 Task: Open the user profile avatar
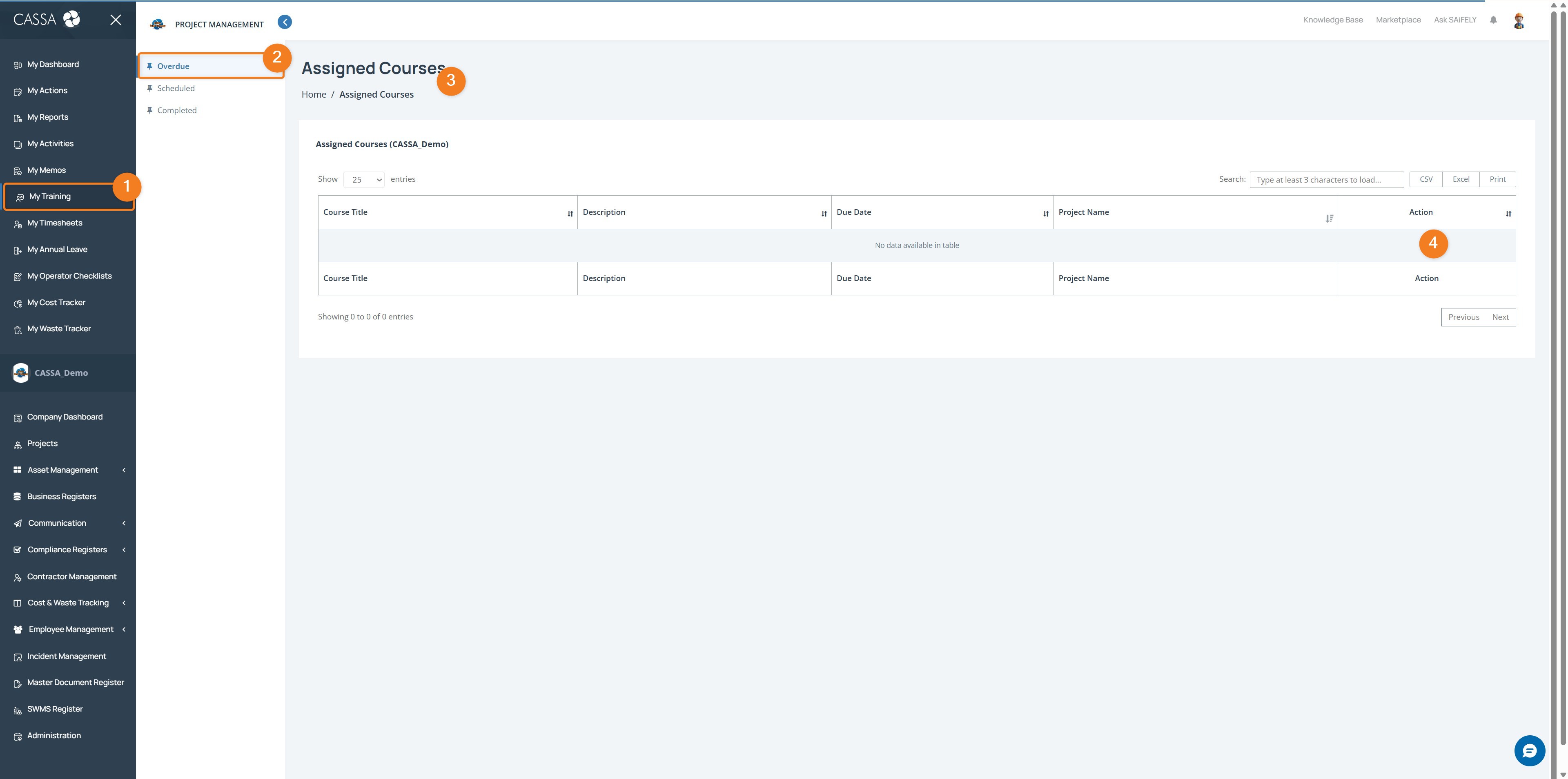click(x=1519, y=20)
